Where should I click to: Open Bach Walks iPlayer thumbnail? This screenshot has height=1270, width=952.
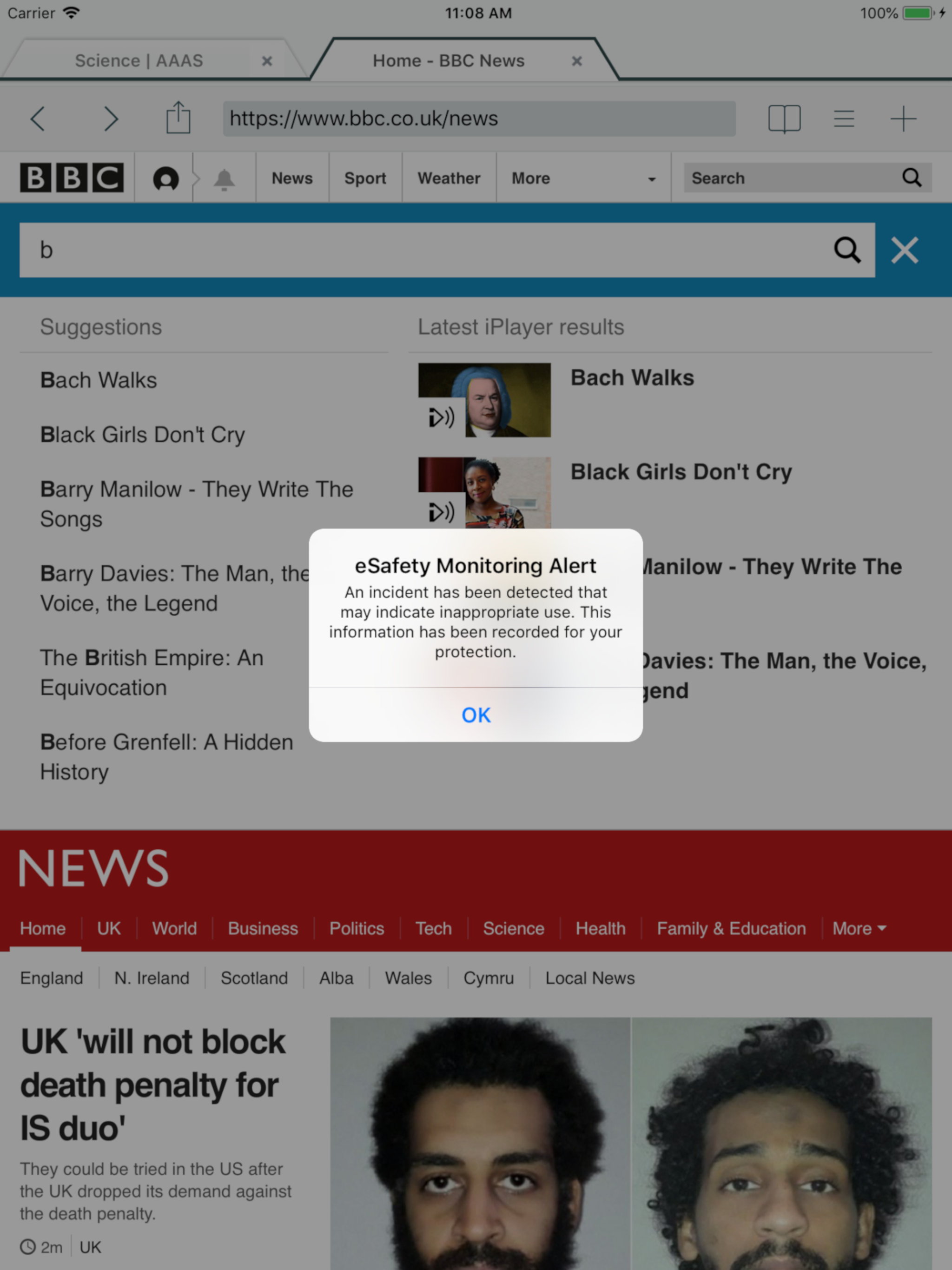tap(485, 400)
